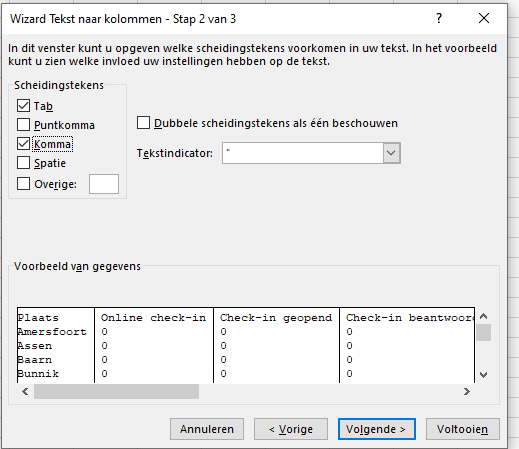Click the horizontal scrollbar thumb in preview
Image resolution: width=519 pixels, height=449 pixels.
(116, 391)
